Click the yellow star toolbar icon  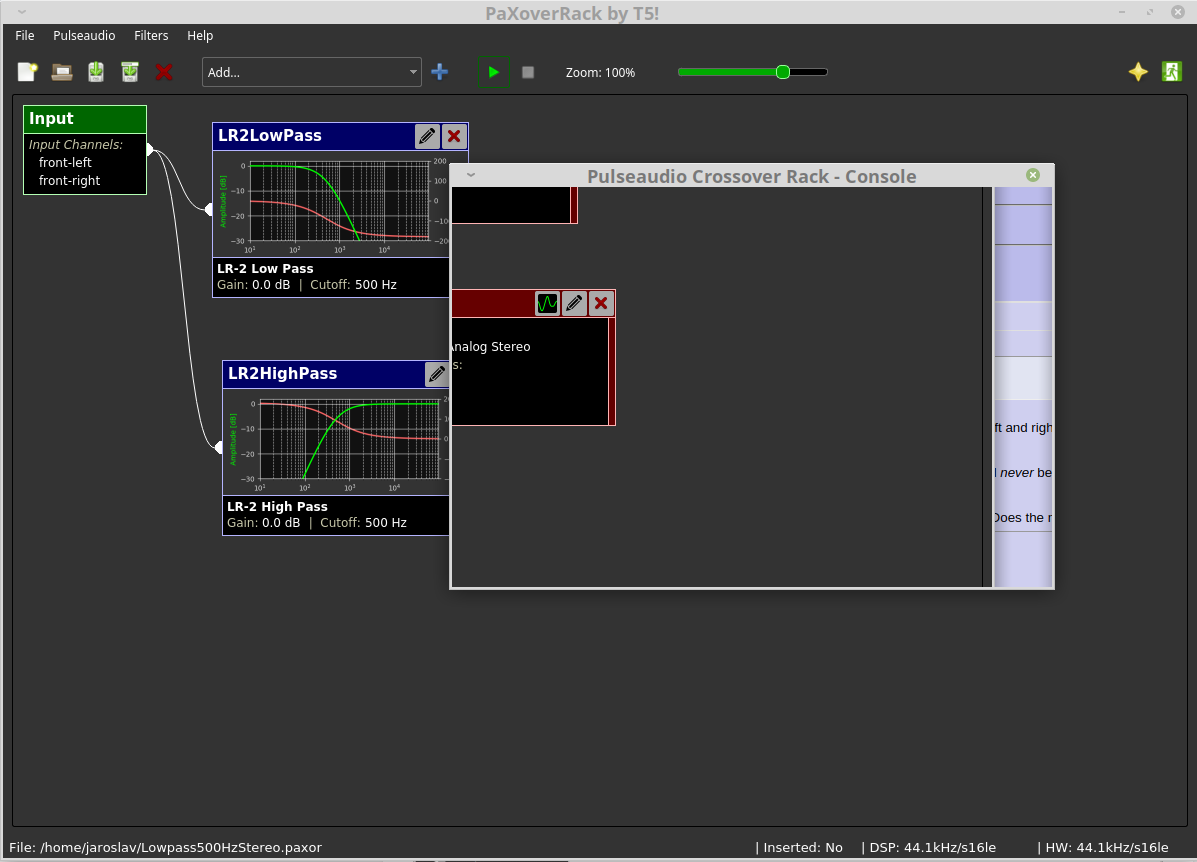point(1137,72)
